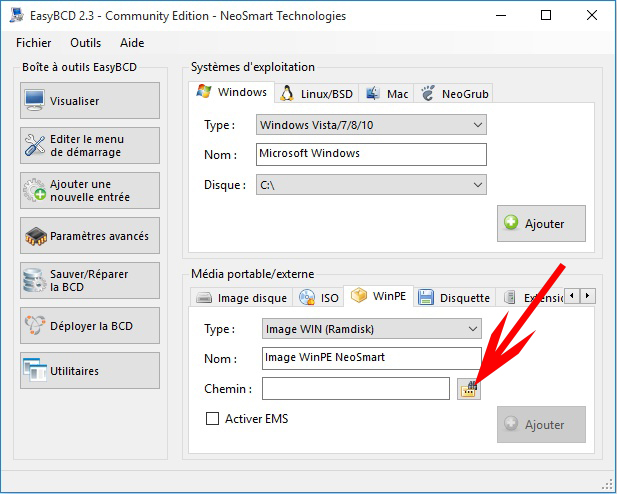
Task: Expand the Image WIN (Ramdisk) dropdown
Action: coord(370,329)
